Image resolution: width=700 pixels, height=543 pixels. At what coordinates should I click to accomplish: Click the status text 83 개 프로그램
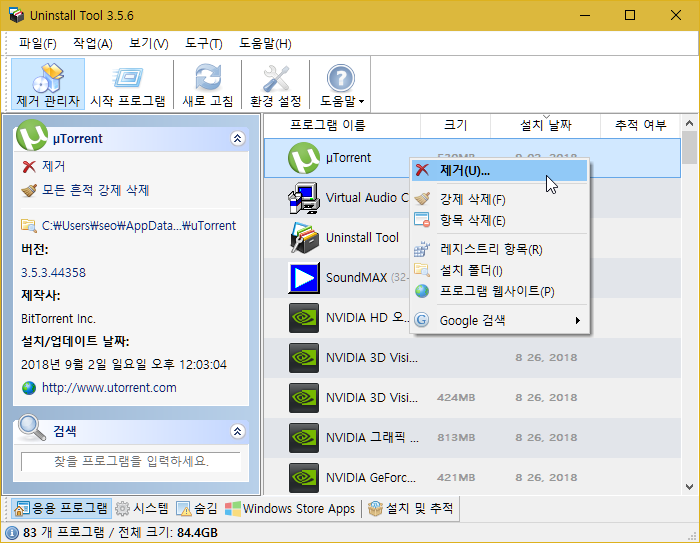[63, 533]
